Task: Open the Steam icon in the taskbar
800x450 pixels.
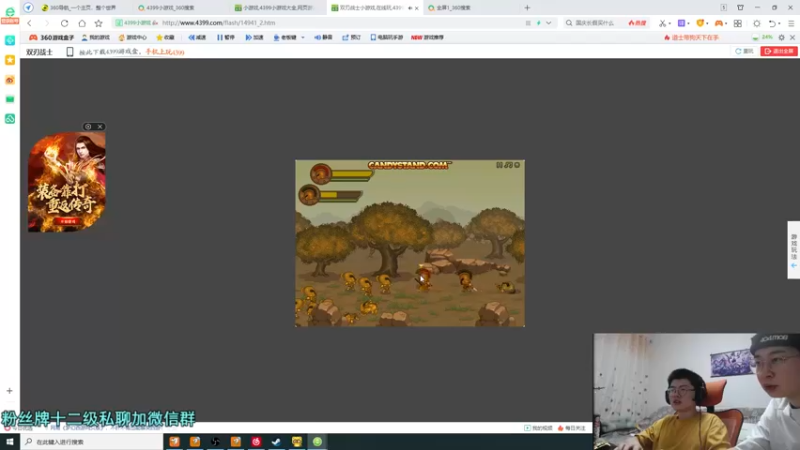Action: 276,441
